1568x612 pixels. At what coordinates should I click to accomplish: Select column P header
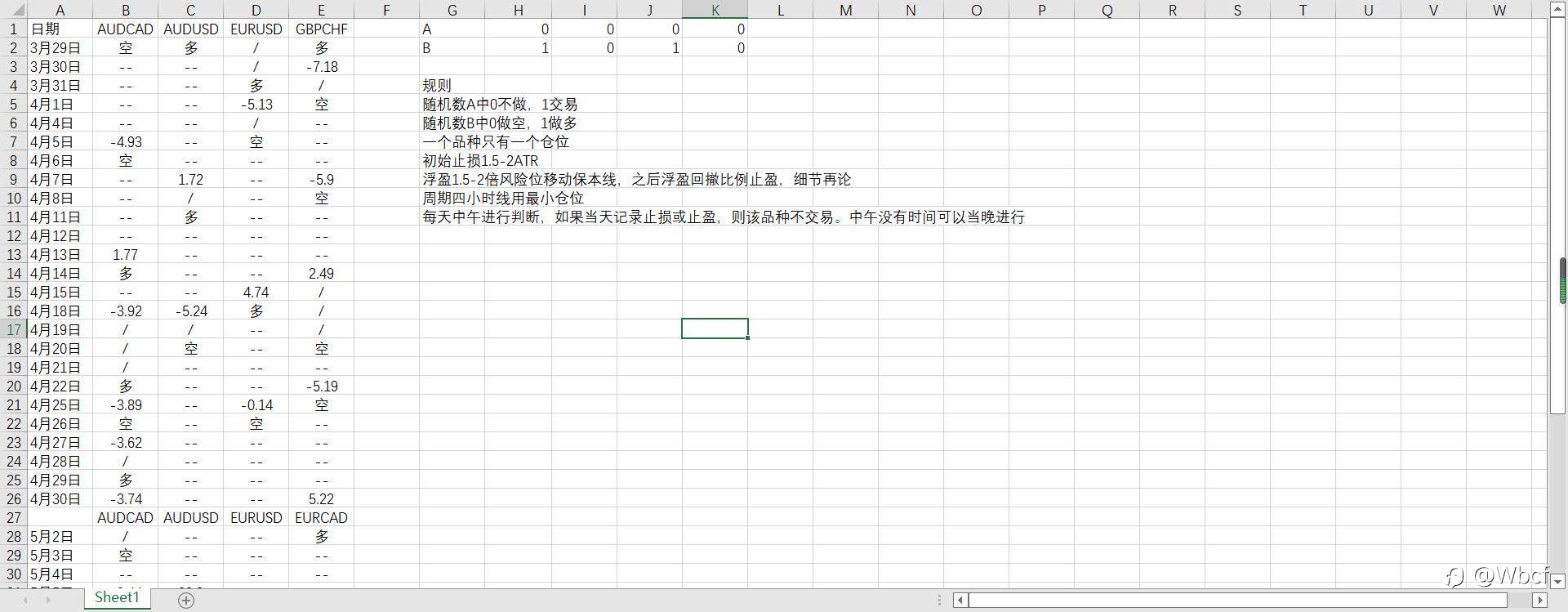[x=1041, y=10]
